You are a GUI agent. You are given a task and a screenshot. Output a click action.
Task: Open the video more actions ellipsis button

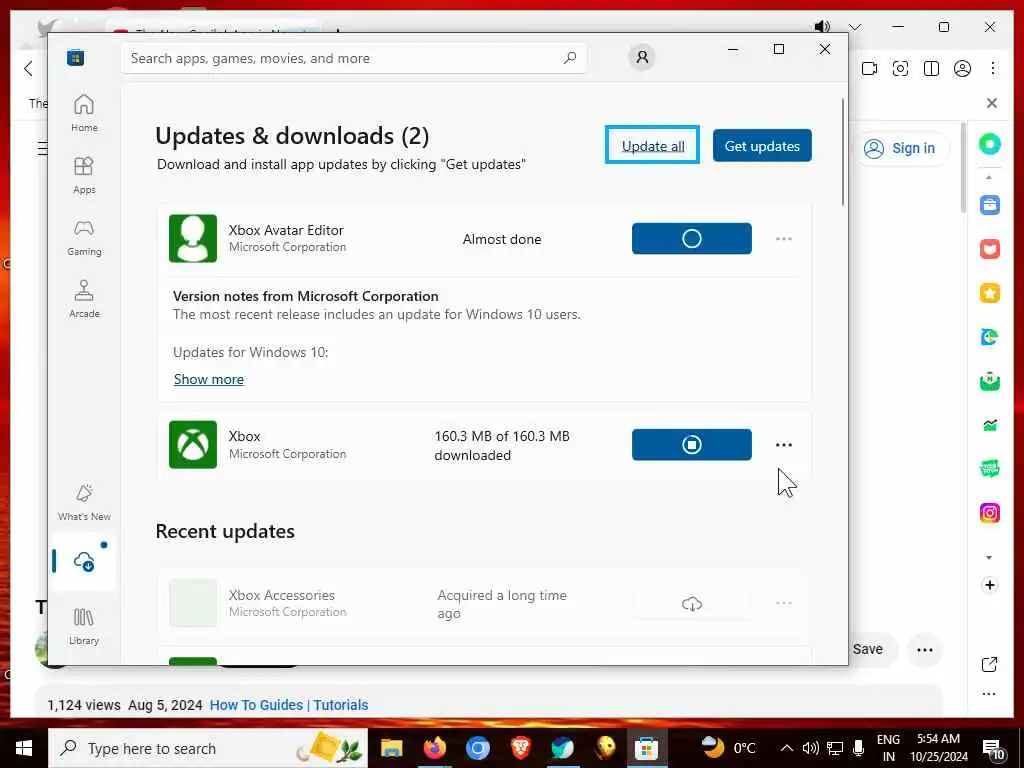point(924,650)
